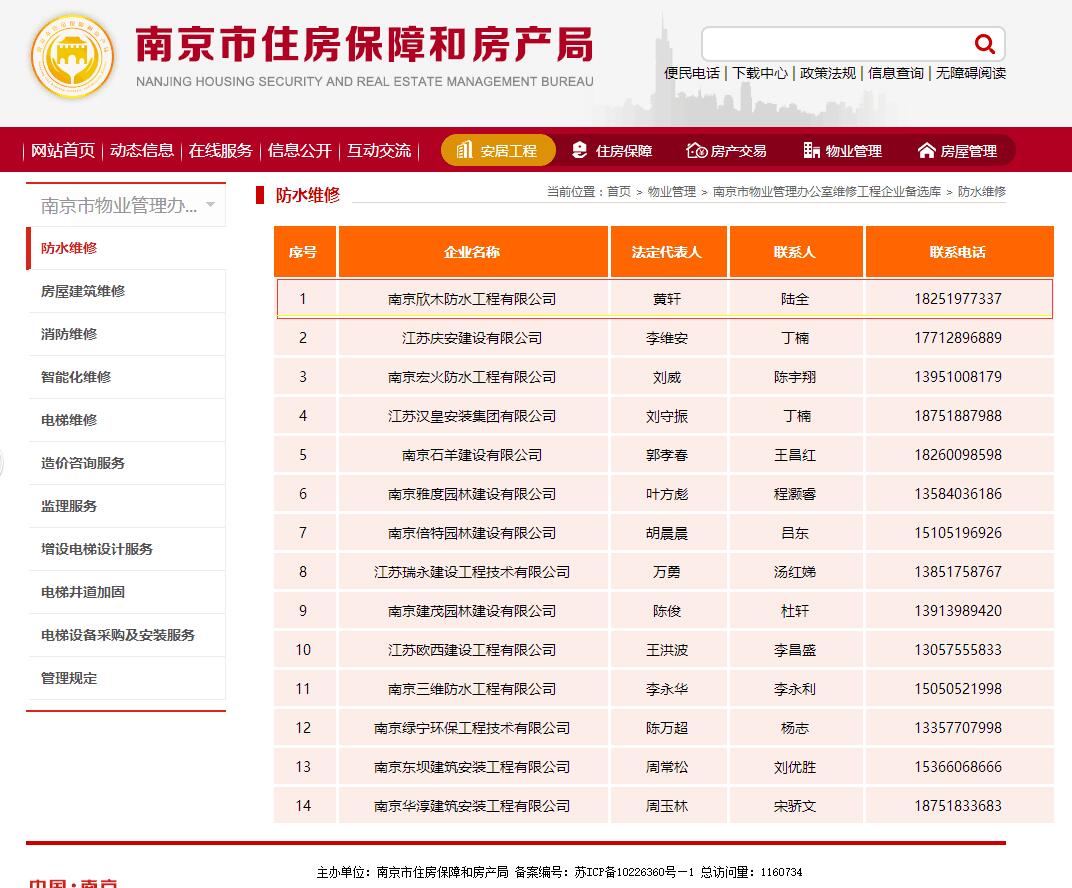Select 管理规定 in the sidebar
Viewport: 1072px width, 888px height.
[x=126, y=679]
